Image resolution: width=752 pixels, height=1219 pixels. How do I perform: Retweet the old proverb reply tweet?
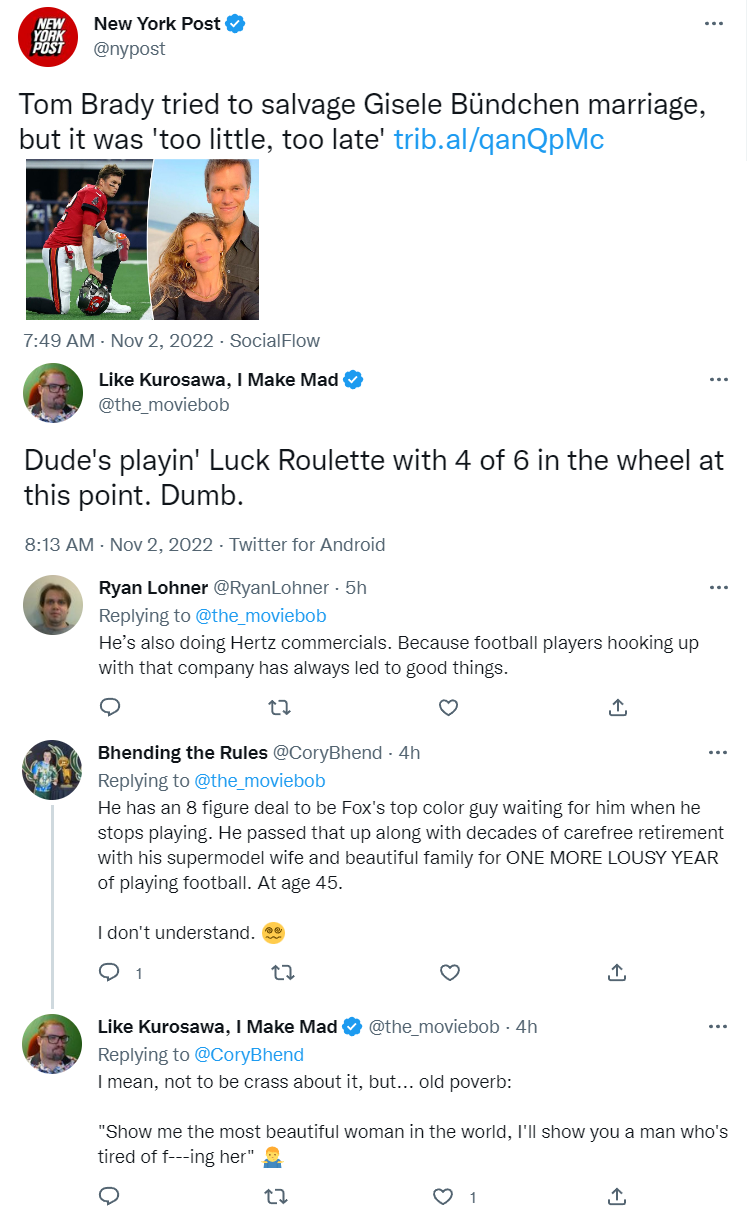pyautogui.click(x=281, y=1196)
